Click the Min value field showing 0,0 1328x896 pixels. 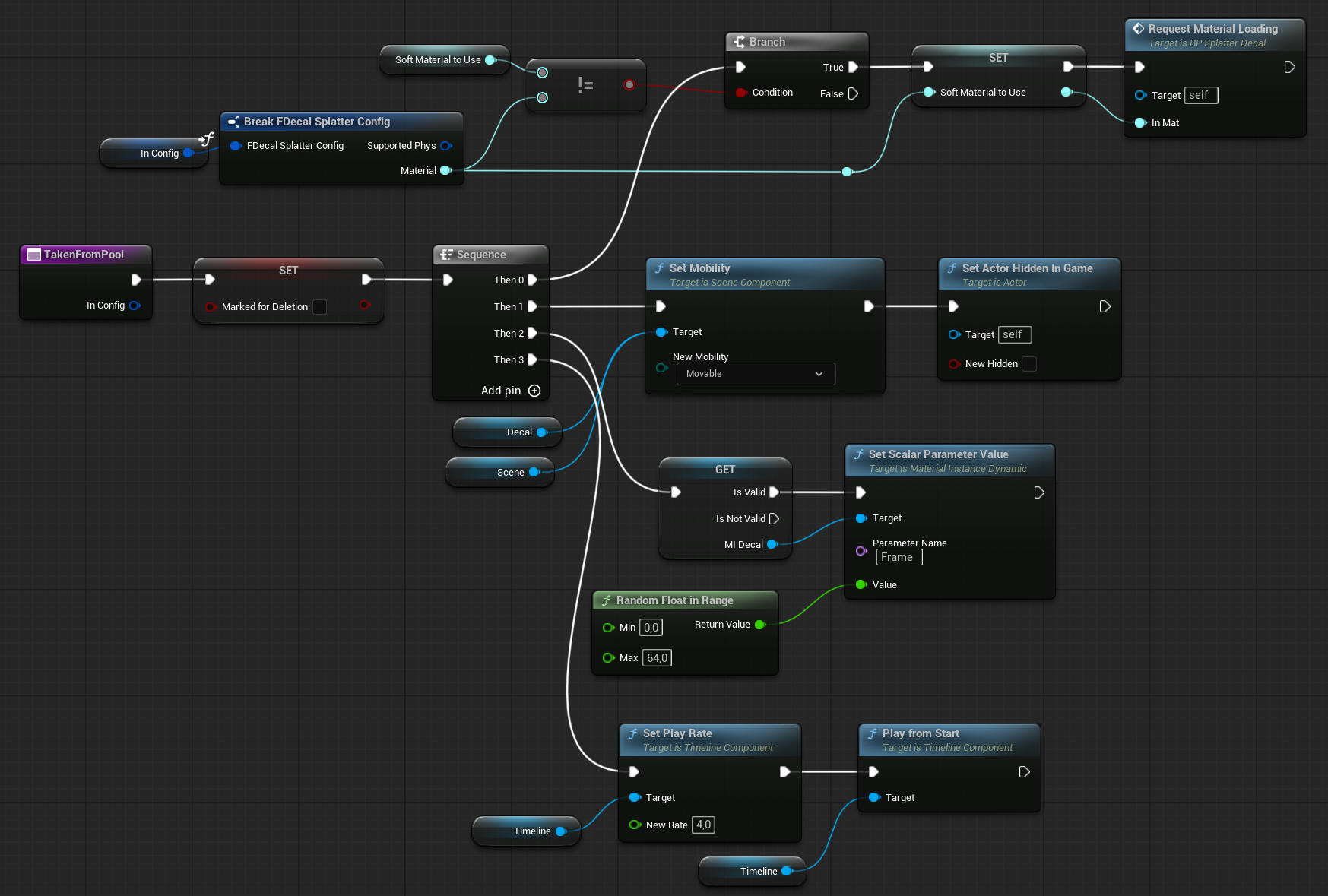pyautogui.click(x=651, y=628)
